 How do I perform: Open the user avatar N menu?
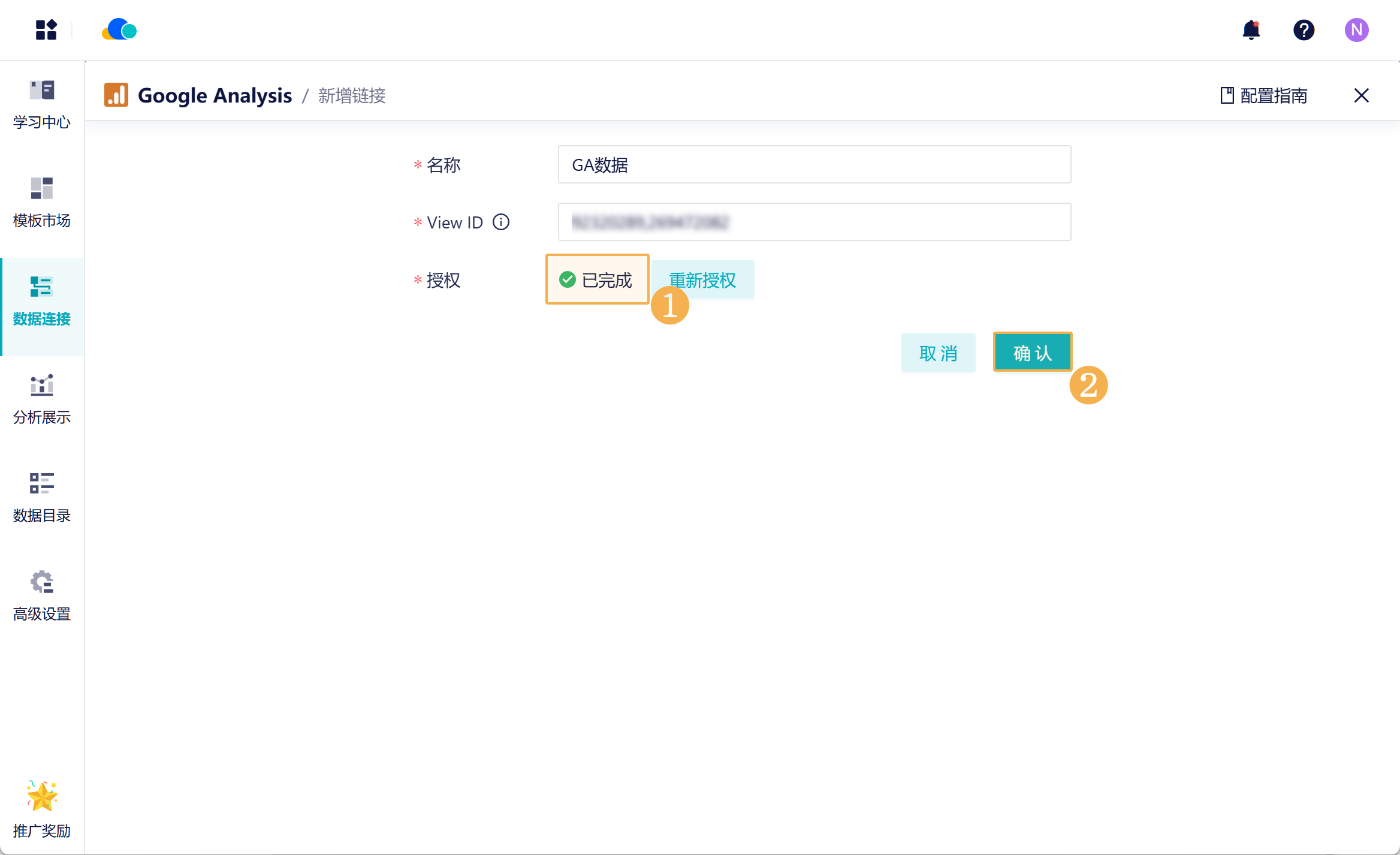[x=1356, y=30]
